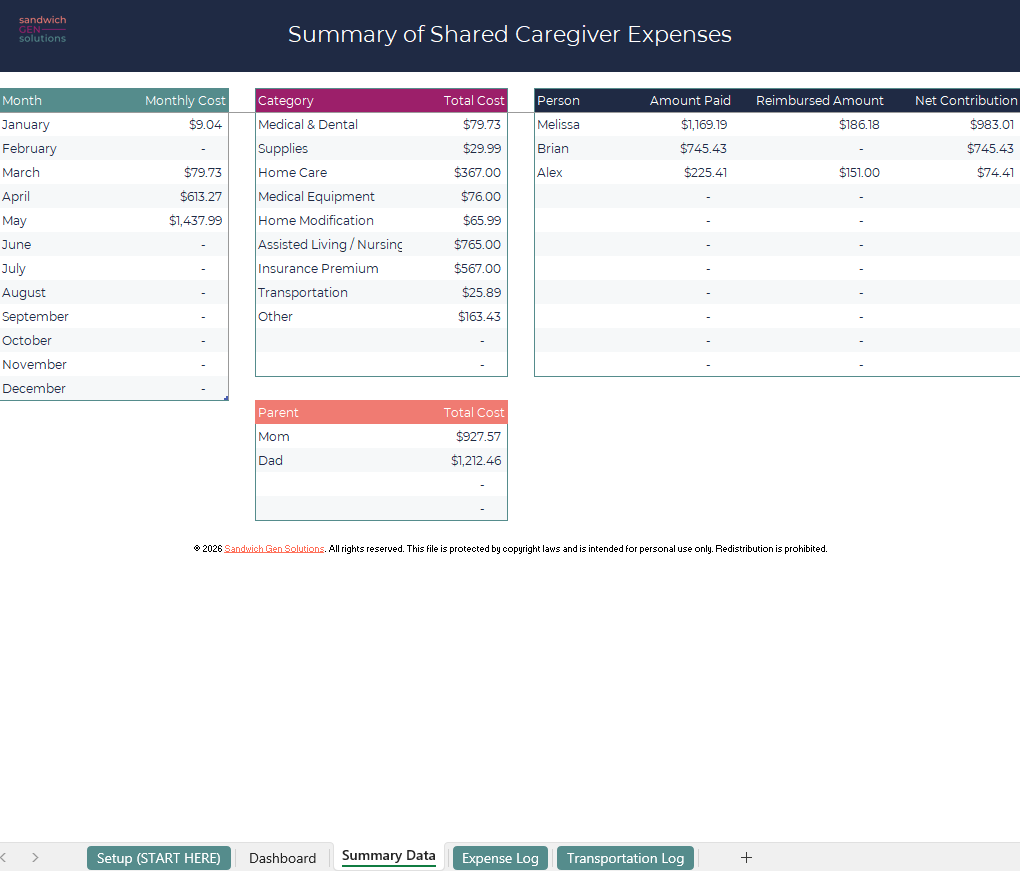This screenshot has width=1020, height=871.
Task: Switch to the Dashboard sheet tab
Action: click(x=282, y=858)
